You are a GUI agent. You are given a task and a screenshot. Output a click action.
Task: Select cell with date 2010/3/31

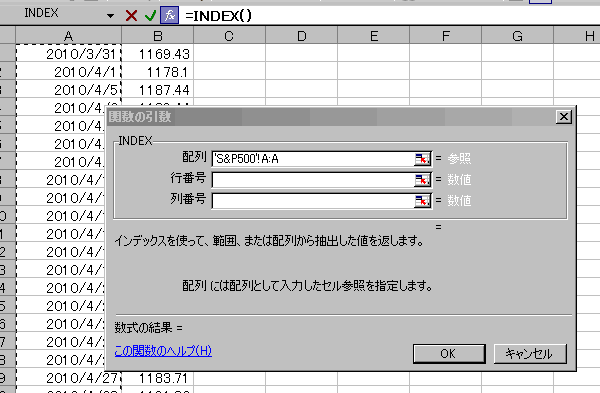click(68, 54)
